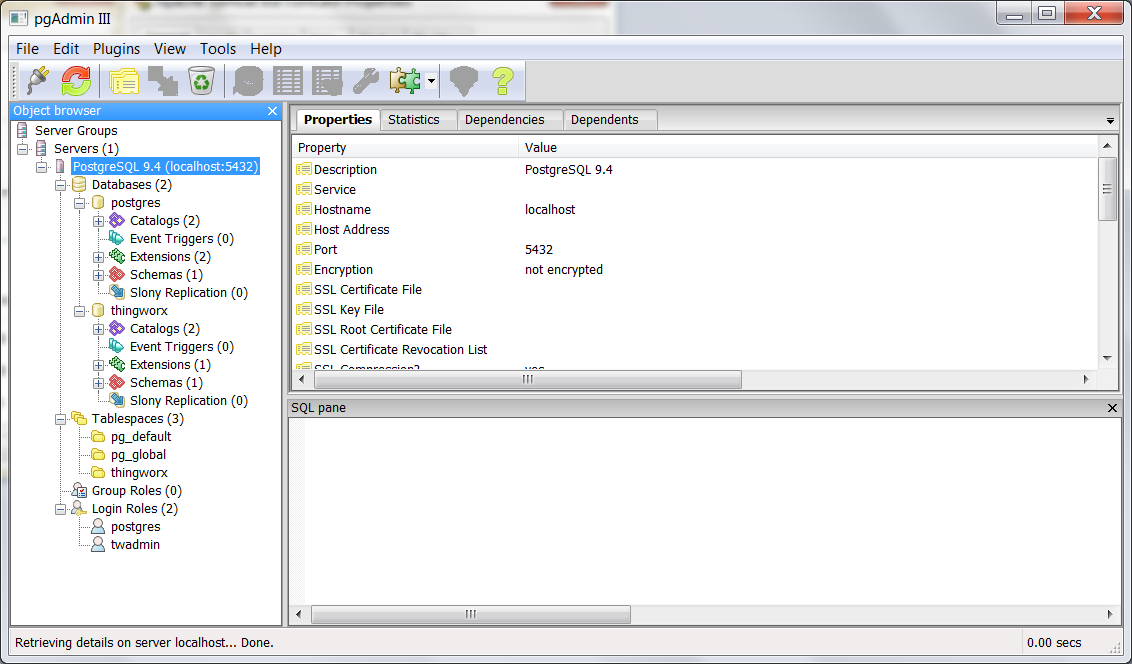Select the Hostname property row
Screen dimensions: 1132x664
[695, 210]
